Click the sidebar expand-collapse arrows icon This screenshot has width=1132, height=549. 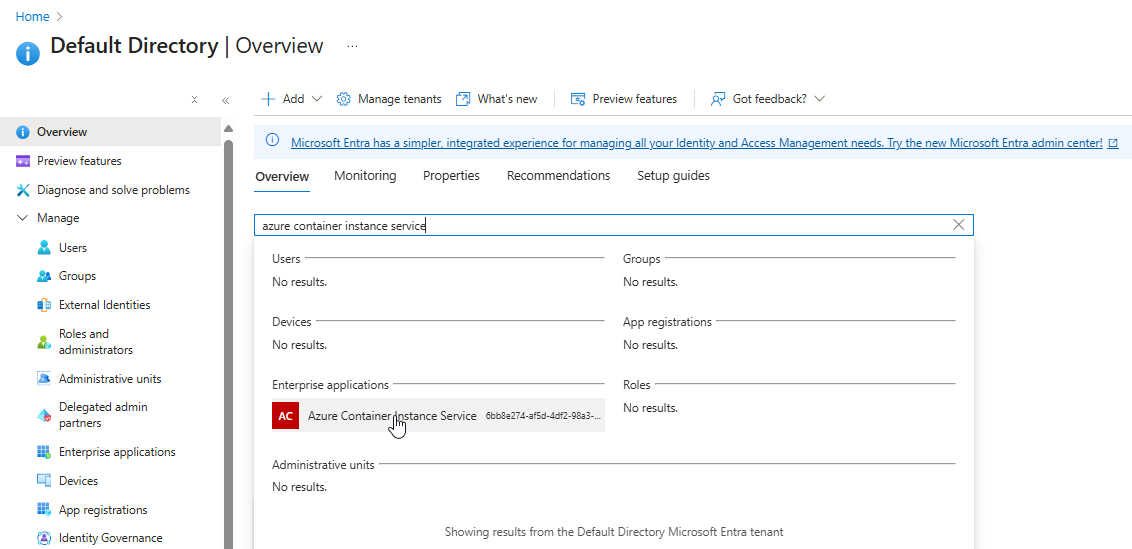pyautogui.click(x=194, y=100)
